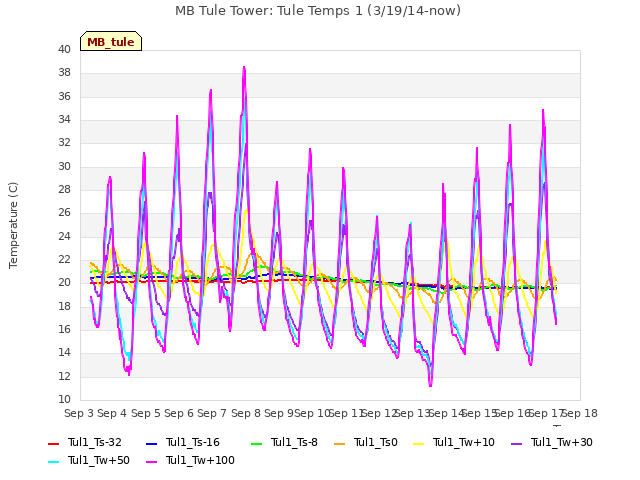The image size is (640, 480).
Task: Click the 10 y-axis tick label
Action: click(x=64, y=399)
